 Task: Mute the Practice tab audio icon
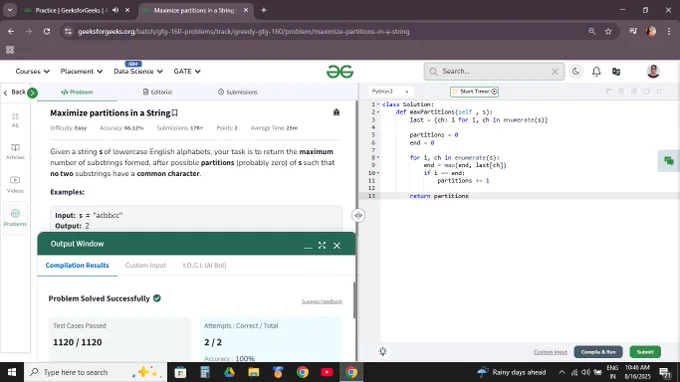(x=115, y=10)
